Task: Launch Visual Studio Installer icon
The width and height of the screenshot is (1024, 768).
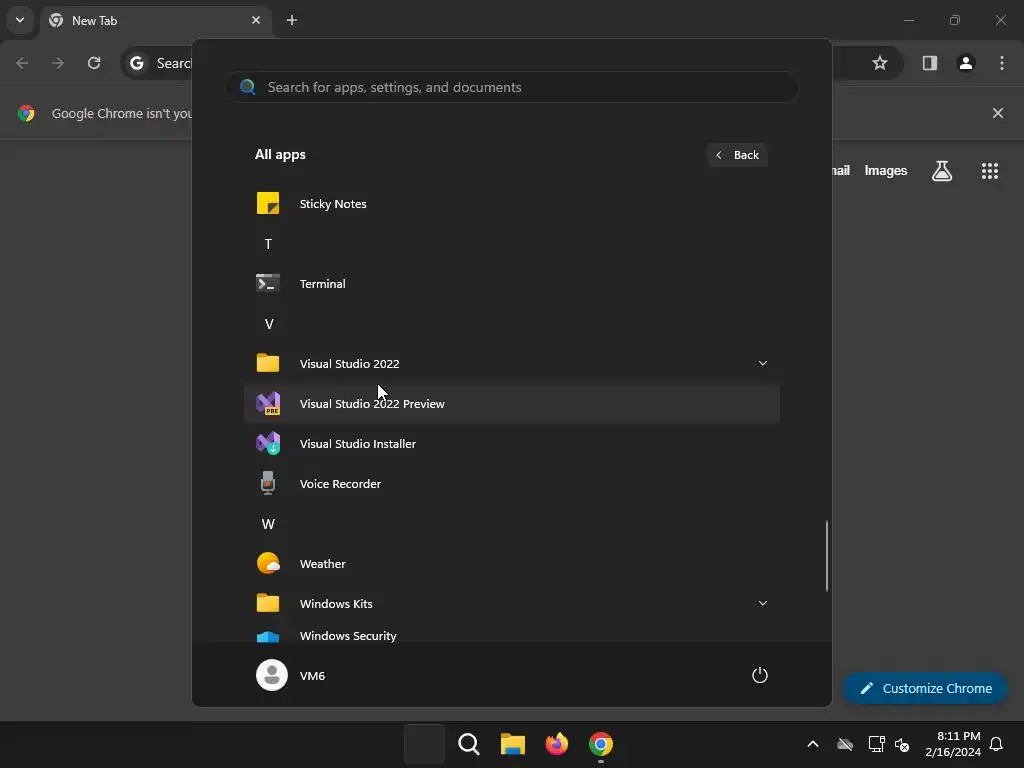Action: coord(268,443)
